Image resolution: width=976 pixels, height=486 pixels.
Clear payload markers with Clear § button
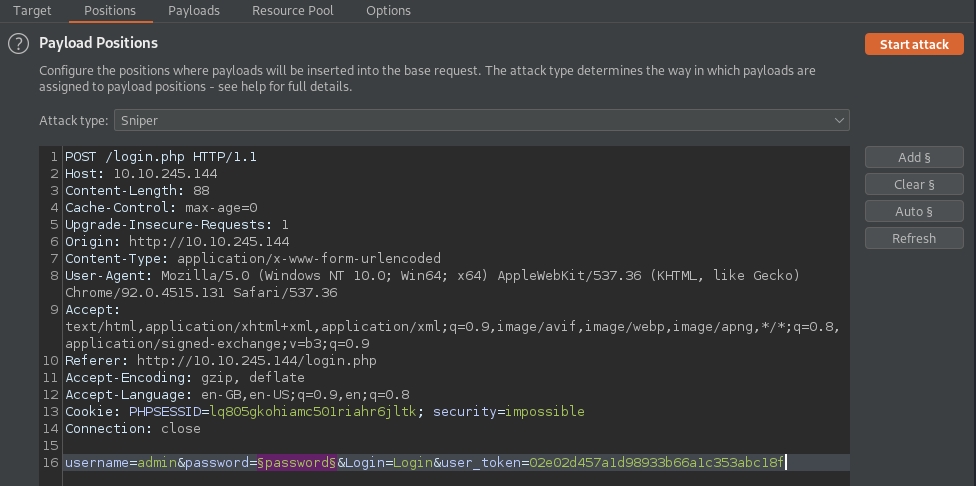point(914,184)
